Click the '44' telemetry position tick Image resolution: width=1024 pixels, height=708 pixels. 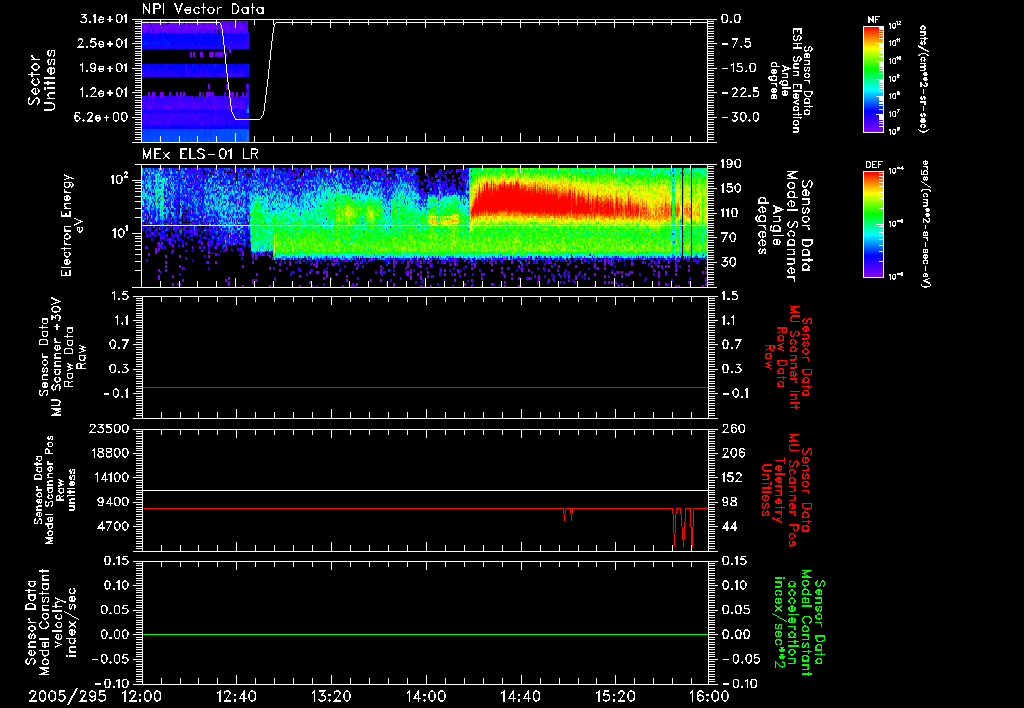[x=729, y=526]
